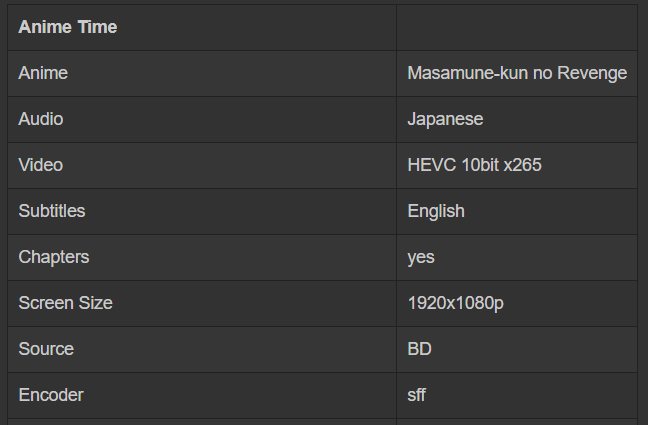This screenshot has width=648, height=425.
Task: Select the Screen Size row label
Action: pyautogui.click(x=66, y=303)
